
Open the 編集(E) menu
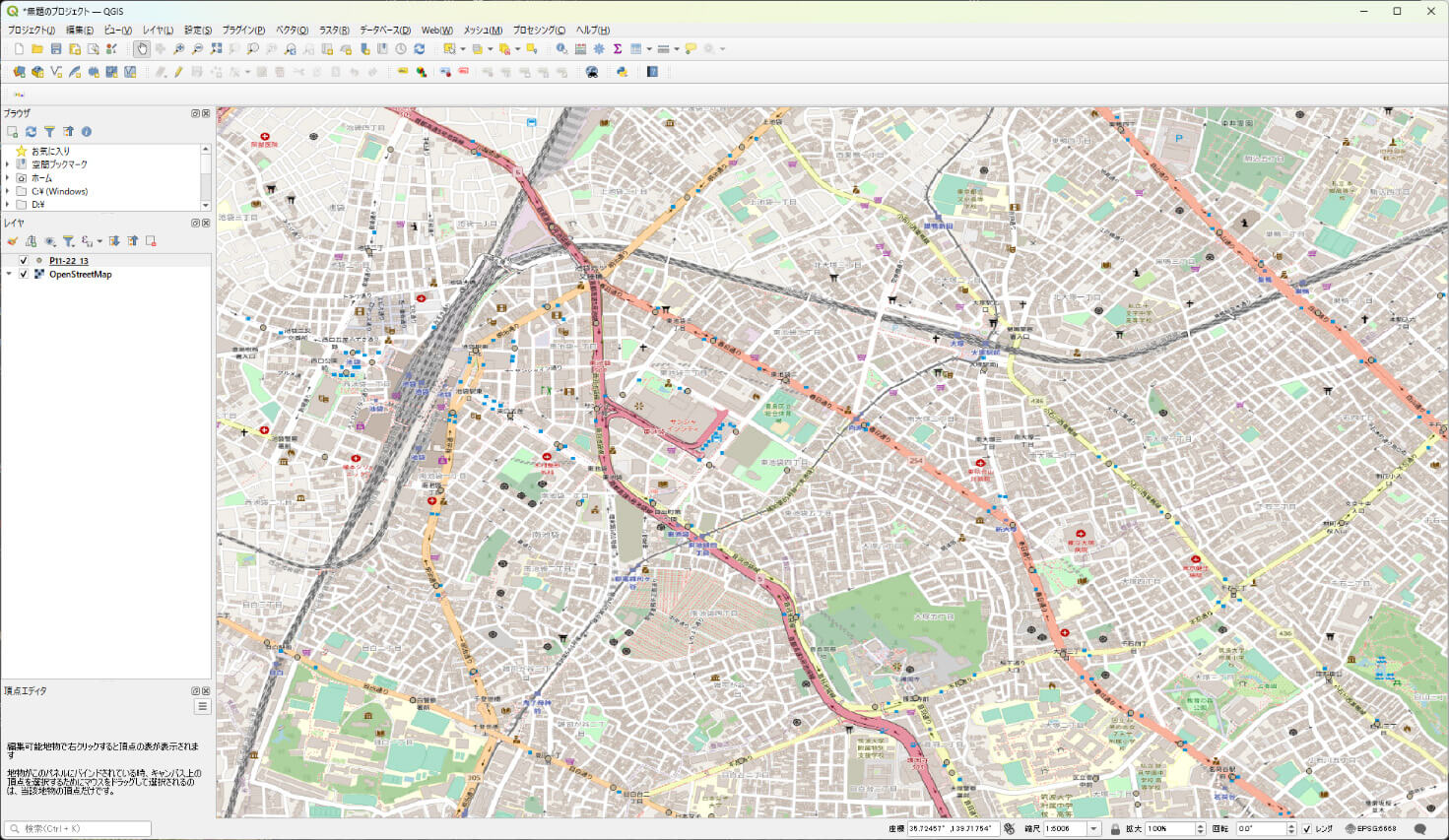pos(80,31)
